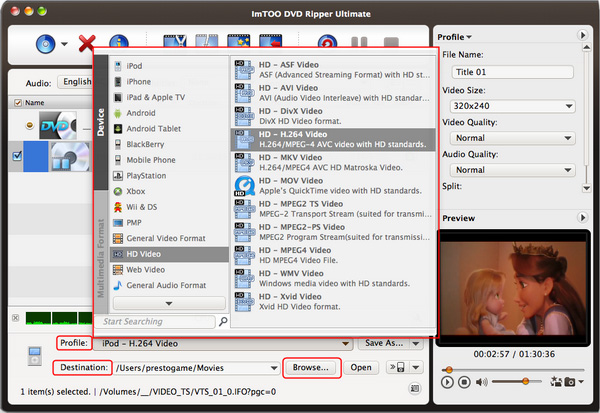Click the Start Searching field
Viewport: 600px width, 413px height.
[x=155, y=322]
